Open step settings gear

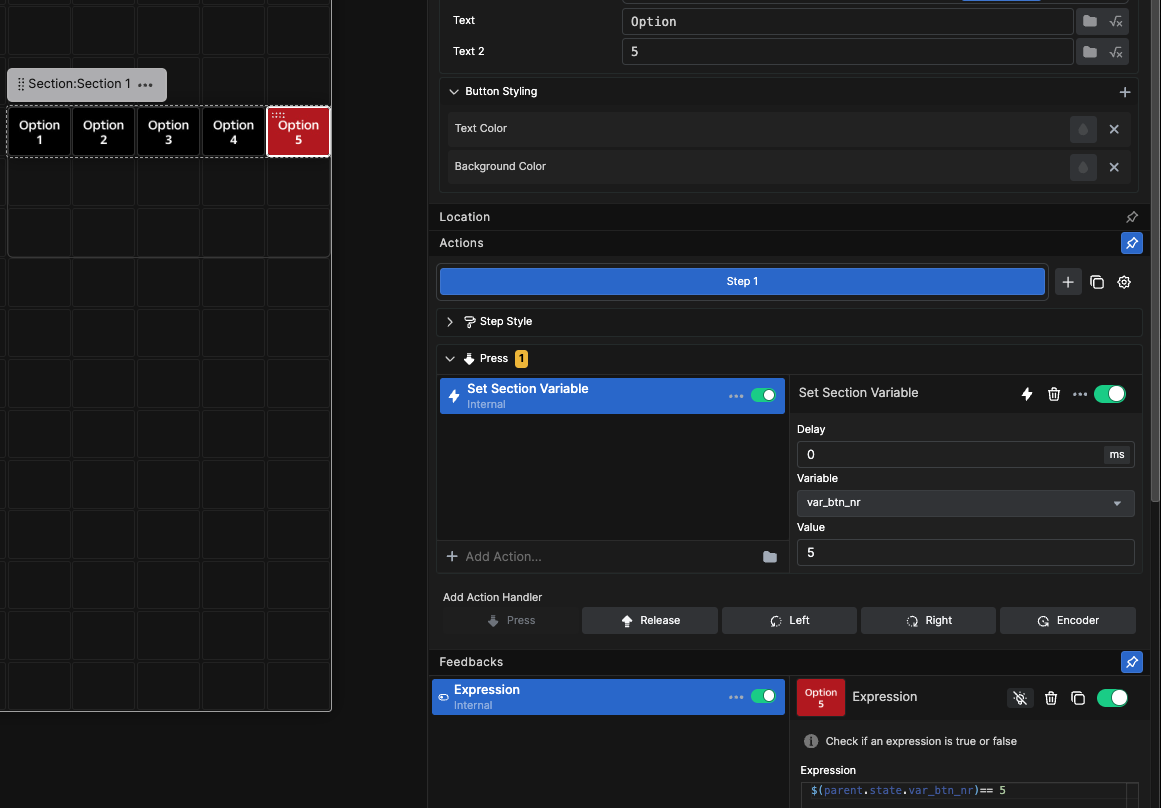click(1124, 282)
